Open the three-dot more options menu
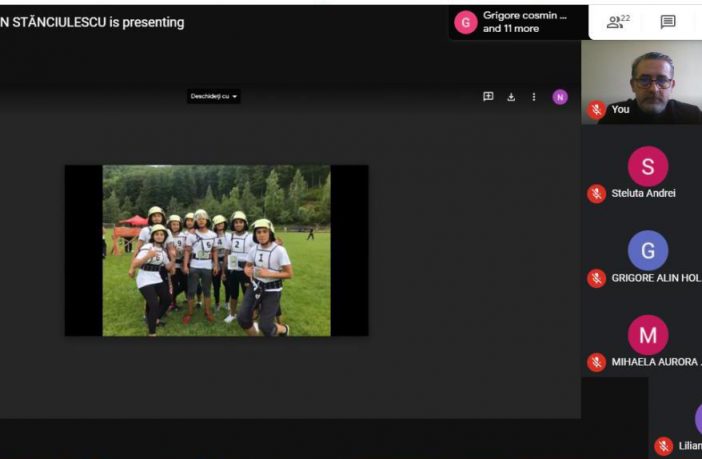Screen dimensions: 702x459 click(534, 97)
